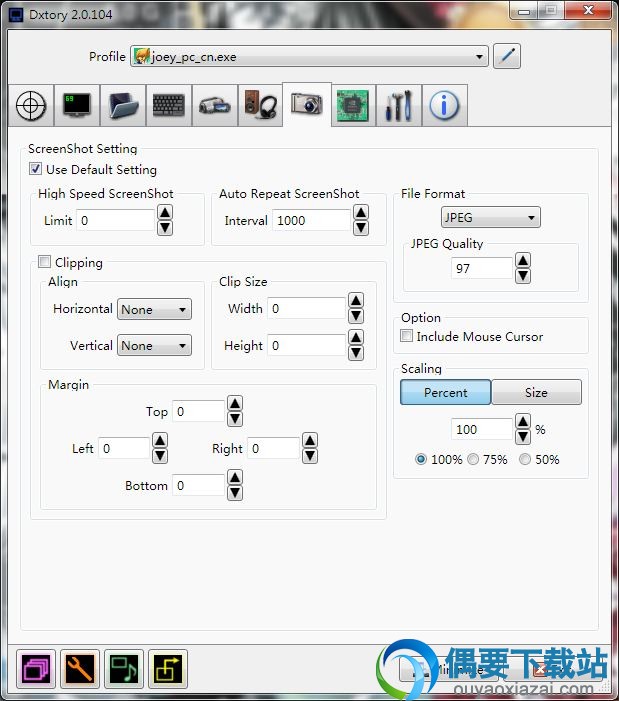Viewport: 619px width, 701px height.
Task: Decrease Clip Size Width value
Action: click(x=356, y=316)
